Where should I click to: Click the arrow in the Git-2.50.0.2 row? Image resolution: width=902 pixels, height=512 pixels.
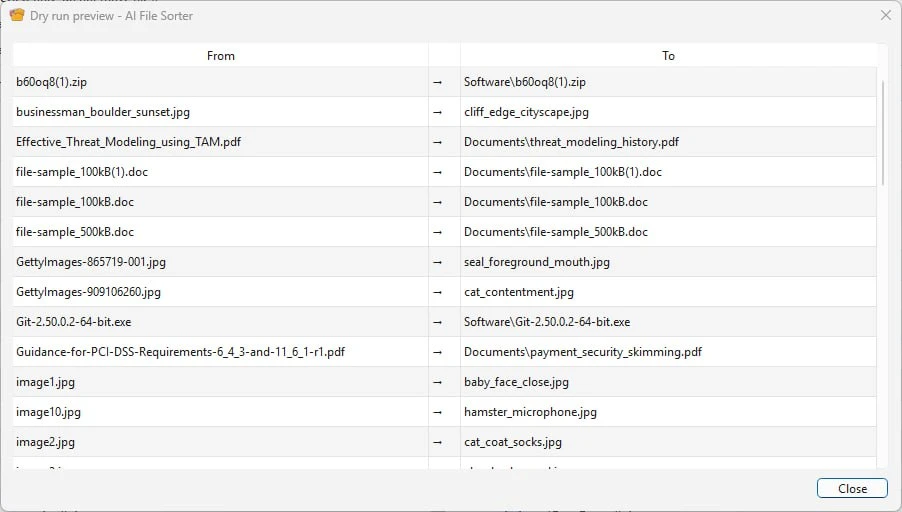(x=437, y=322)
